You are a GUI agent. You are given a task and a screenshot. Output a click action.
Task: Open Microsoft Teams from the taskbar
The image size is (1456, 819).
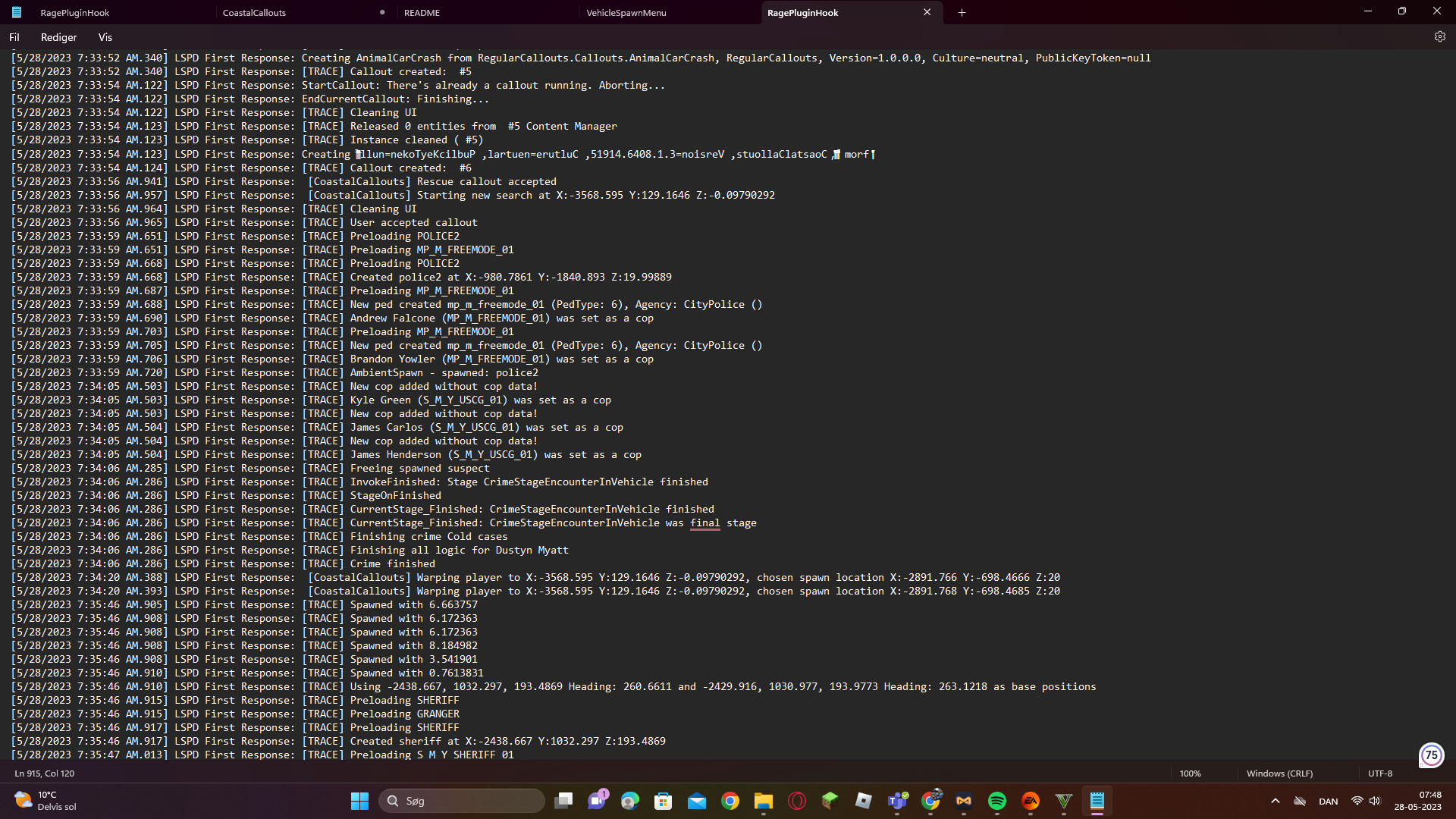(897, 801)
